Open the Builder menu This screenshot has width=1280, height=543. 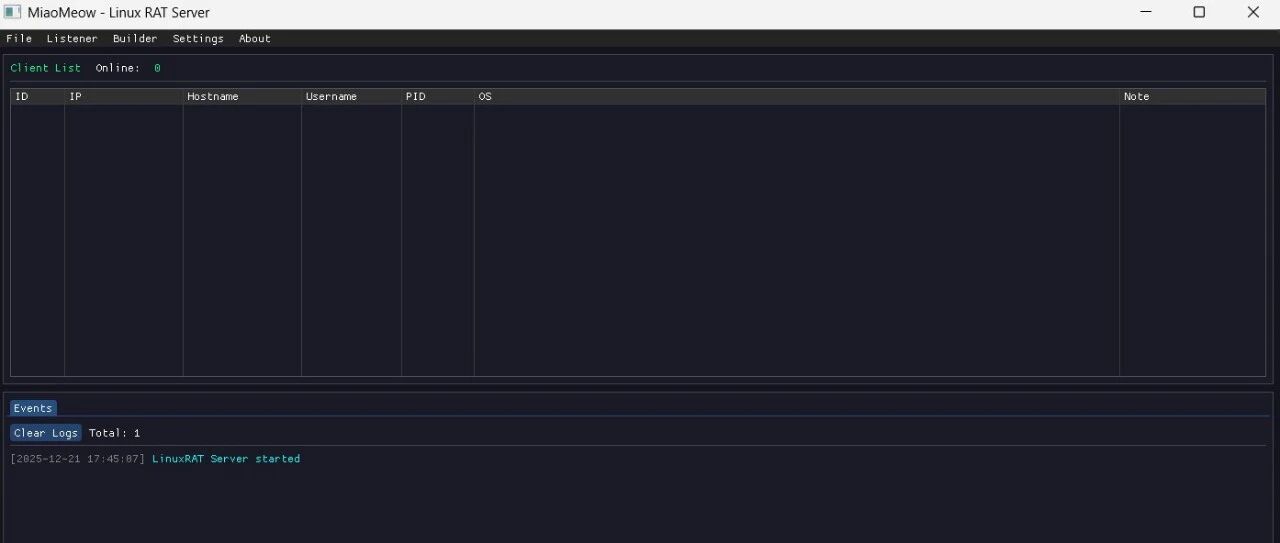[135, 39]
